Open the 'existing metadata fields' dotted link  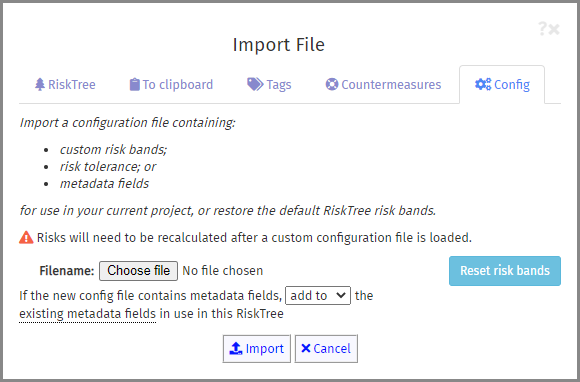click(87, 314)
